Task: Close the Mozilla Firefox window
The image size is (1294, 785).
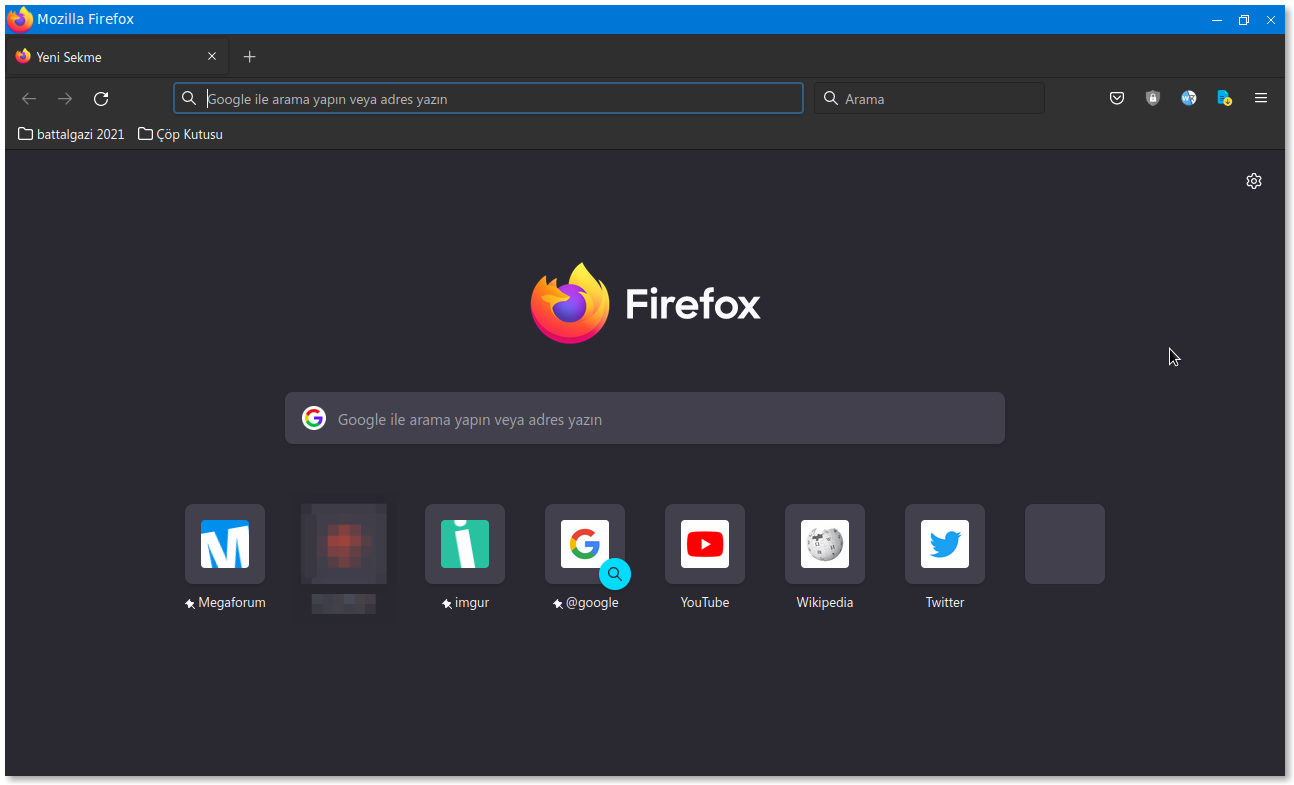Action: 1271,19
